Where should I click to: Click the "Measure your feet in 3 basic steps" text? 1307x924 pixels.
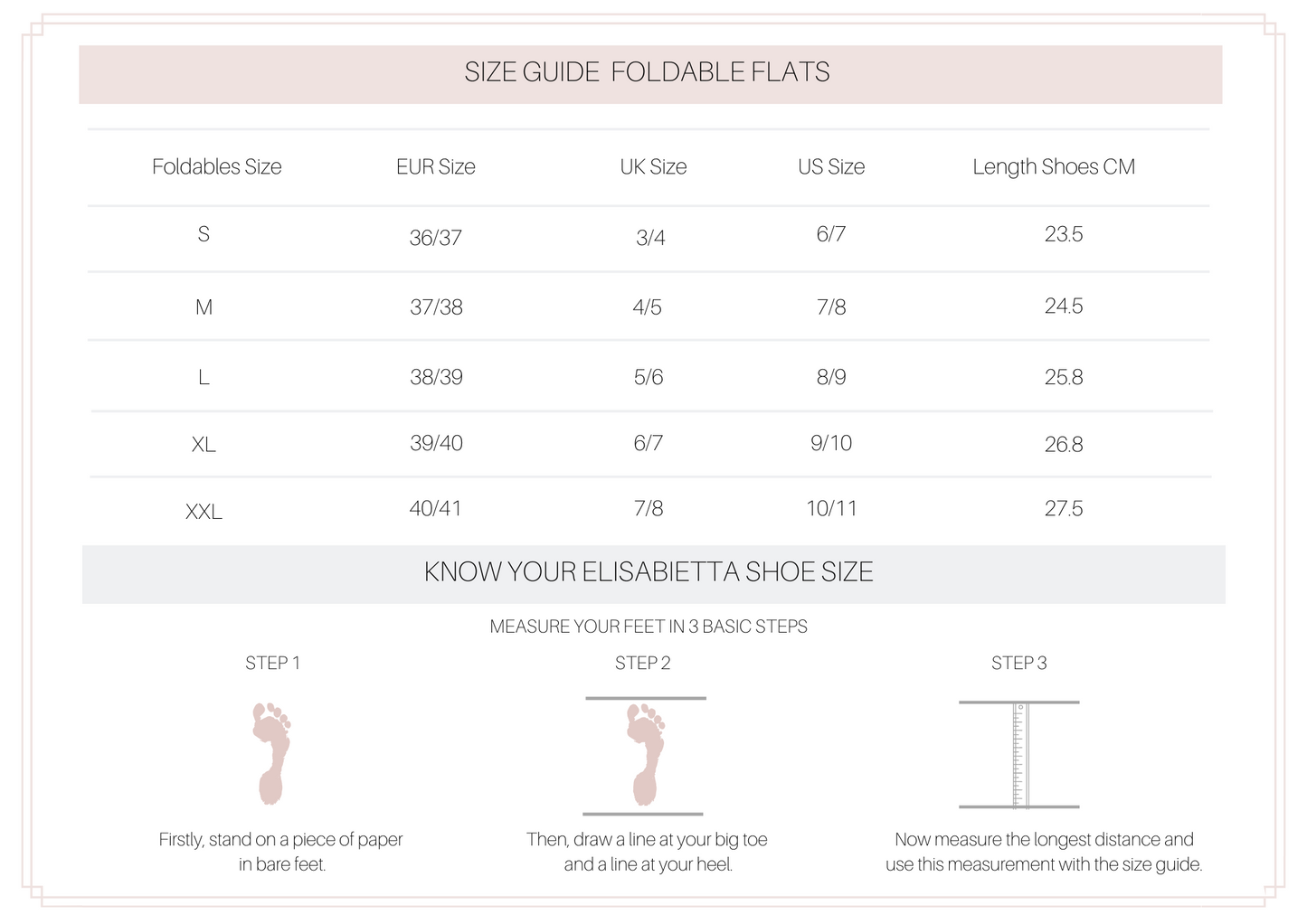649,627
